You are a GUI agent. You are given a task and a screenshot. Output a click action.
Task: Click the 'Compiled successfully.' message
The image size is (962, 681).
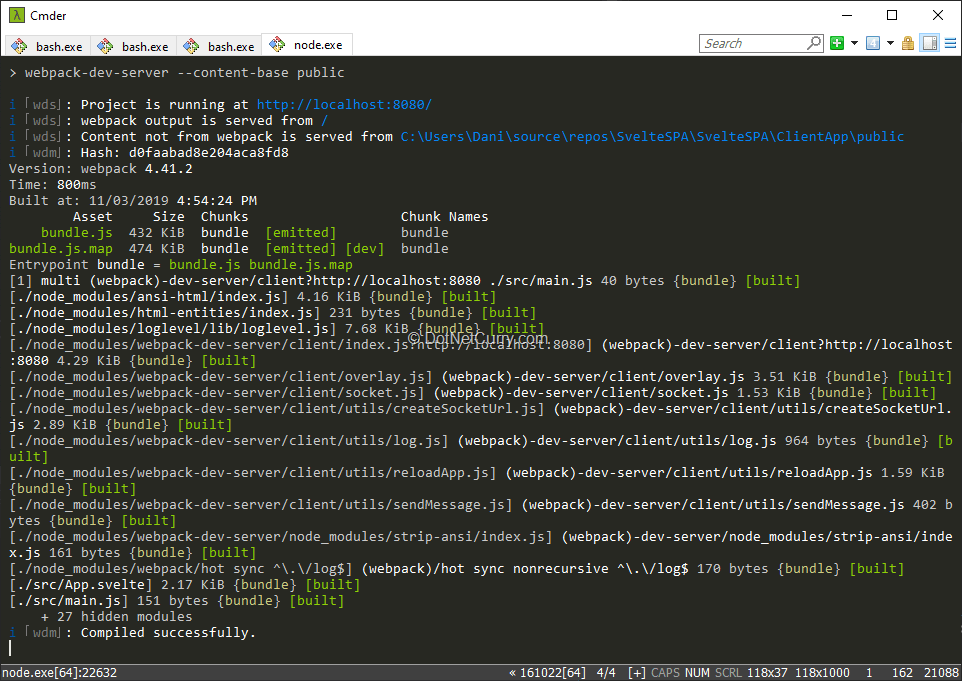click(x=168, y=633)
